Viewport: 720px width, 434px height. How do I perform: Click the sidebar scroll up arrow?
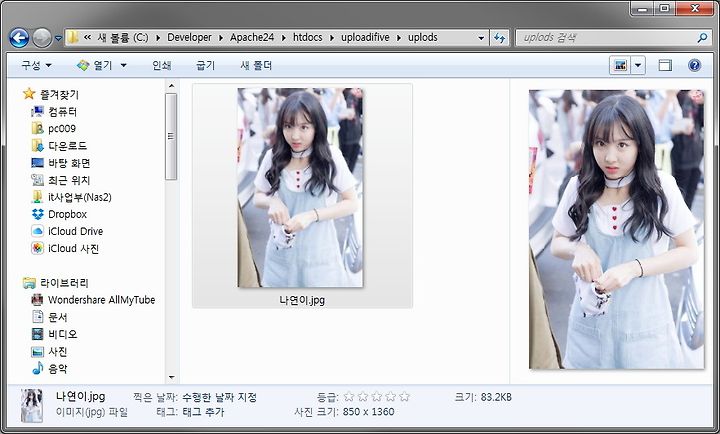click(x=171, y=85)
